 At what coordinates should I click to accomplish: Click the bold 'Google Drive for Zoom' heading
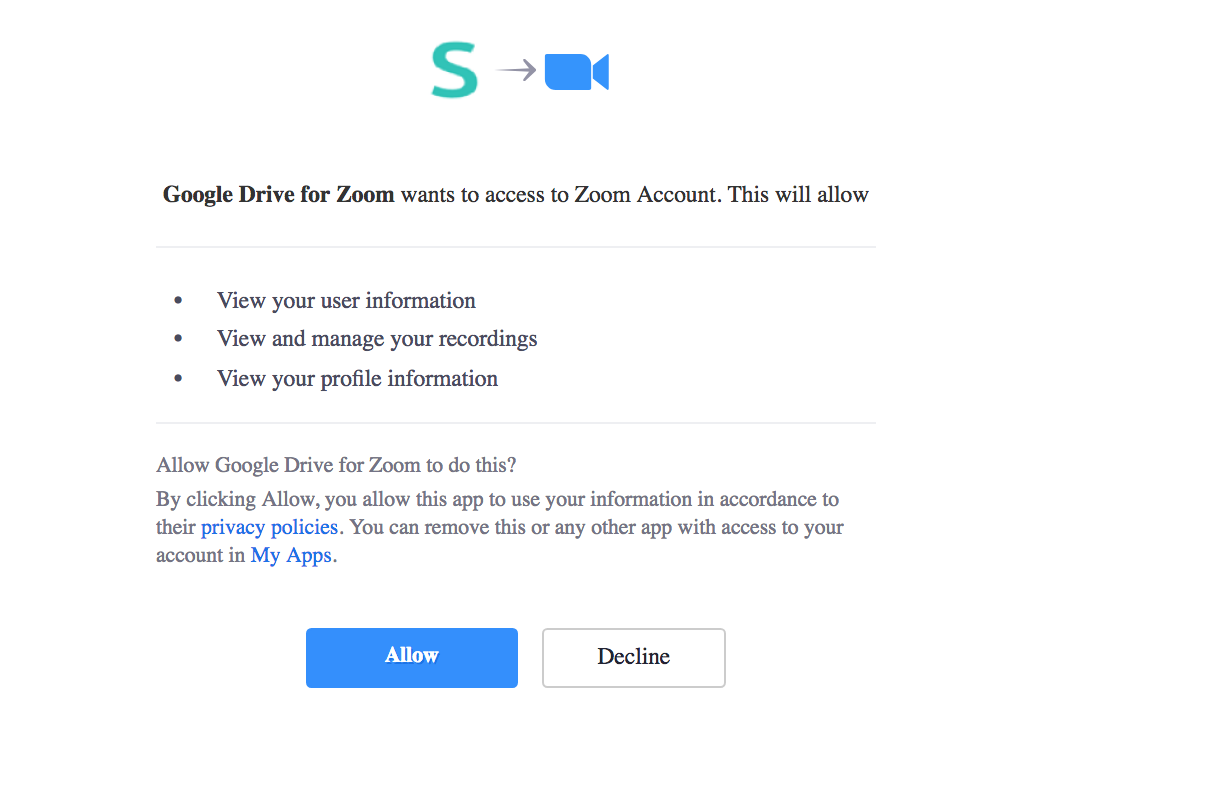pos(278,194)
